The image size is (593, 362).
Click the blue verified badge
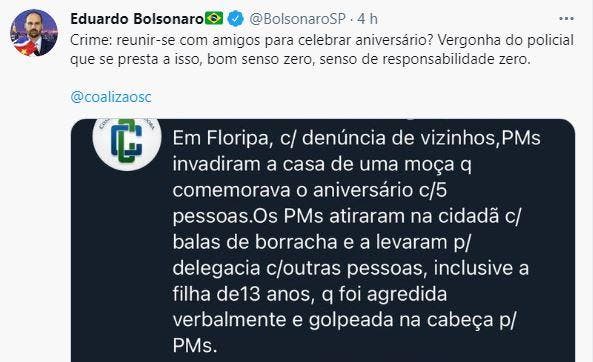point(236,19)
